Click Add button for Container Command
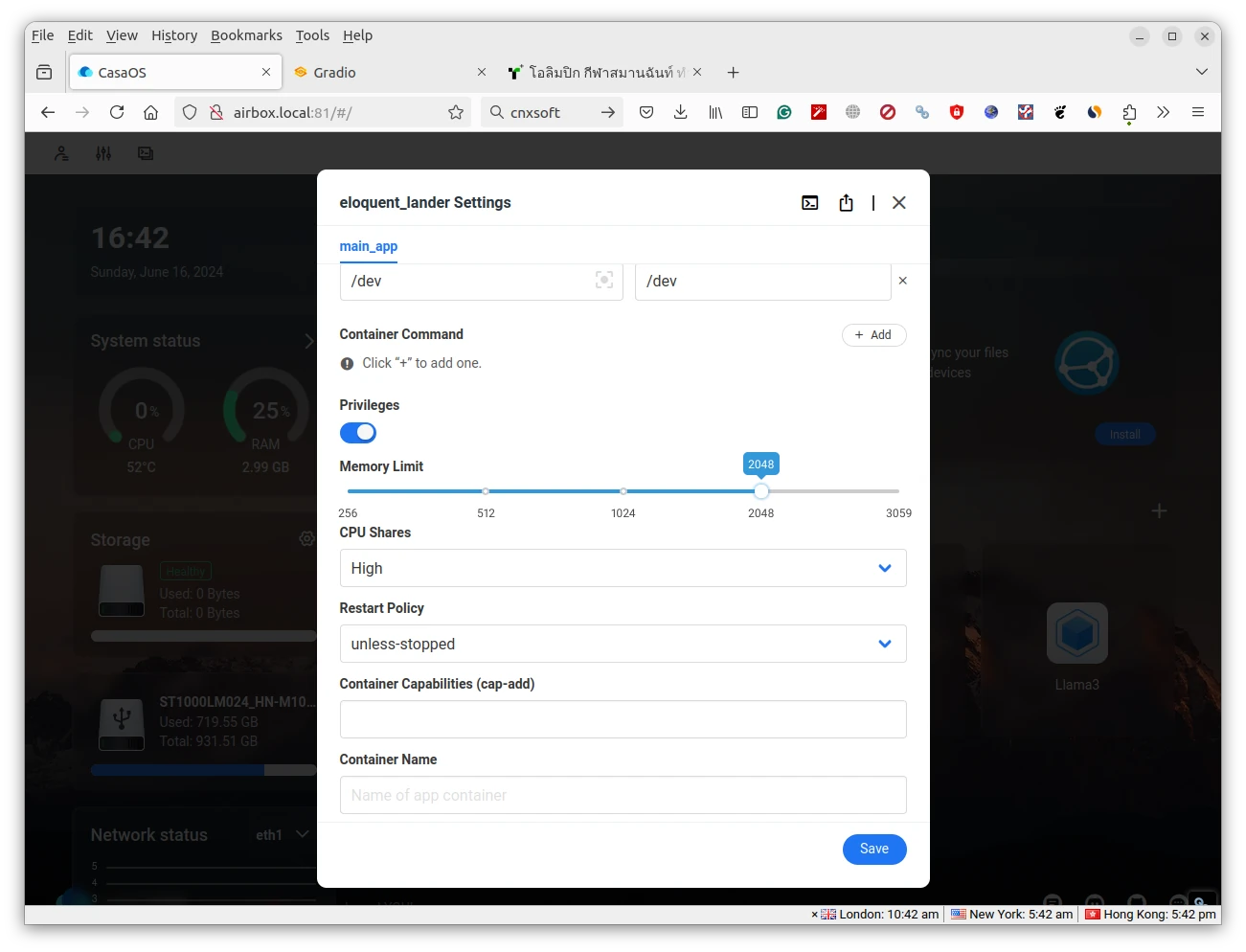This screenshot has height=952, width=1246. (x=874, y=335)
